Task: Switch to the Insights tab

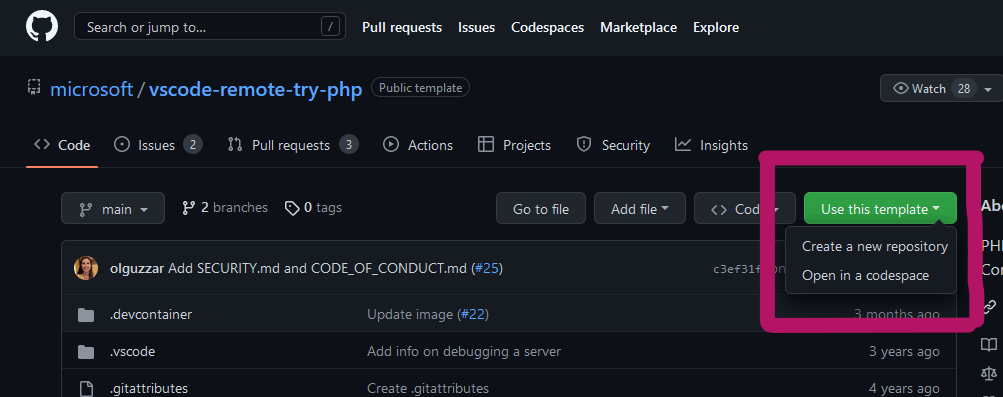Action: point(711,145)
